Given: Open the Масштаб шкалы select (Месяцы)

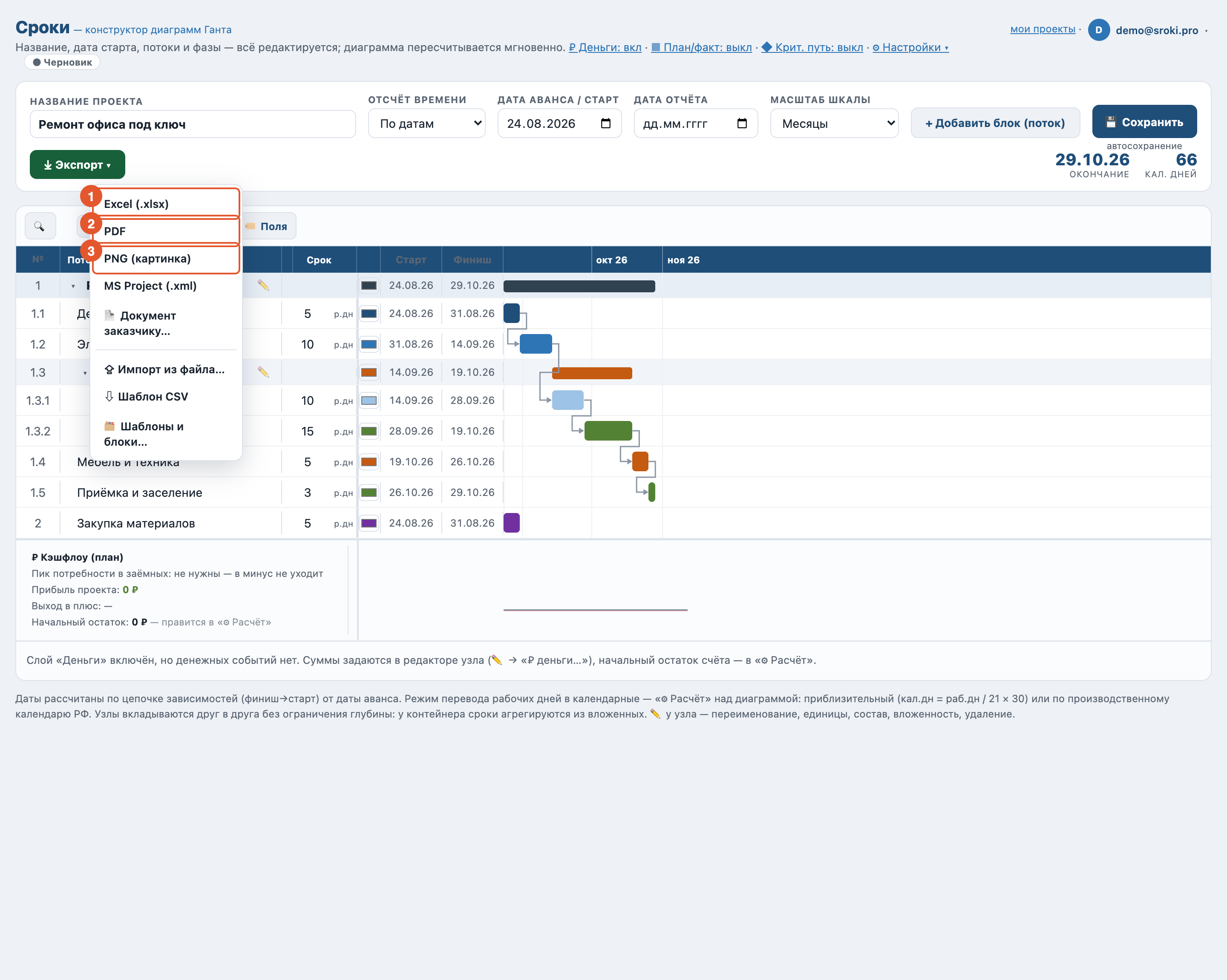Looking at the screenshot, I should [834, 124].
